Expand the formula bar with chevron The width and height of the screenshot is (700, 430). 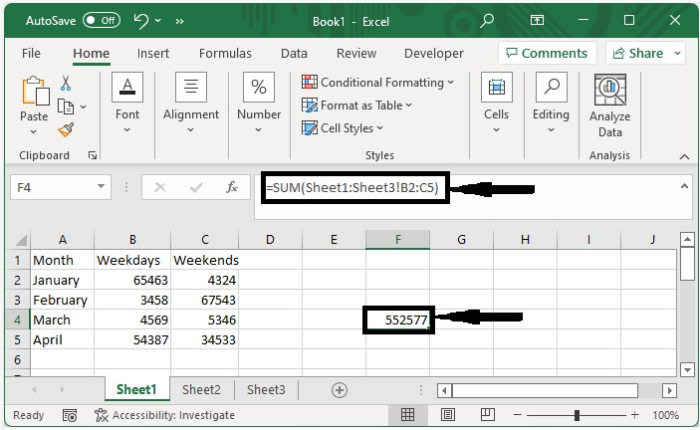pos(684,186)
